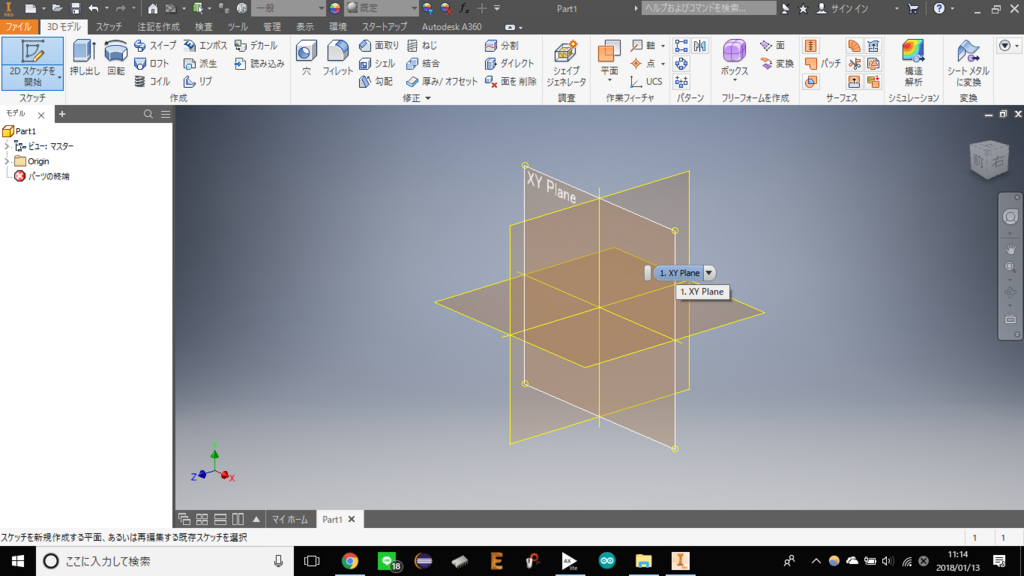Click the ViewCube in the viewport
This screenshot has height=576, width=1024.
pyautogui.click(x=989, y=159)
